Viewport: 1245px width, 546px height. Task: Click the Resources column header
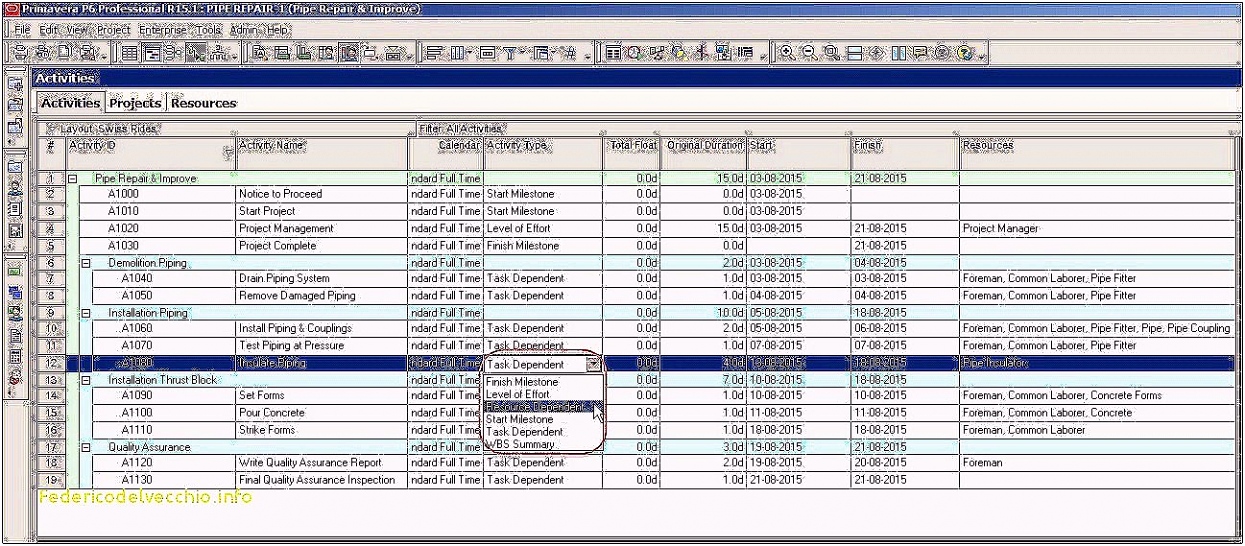[1096, 153]
